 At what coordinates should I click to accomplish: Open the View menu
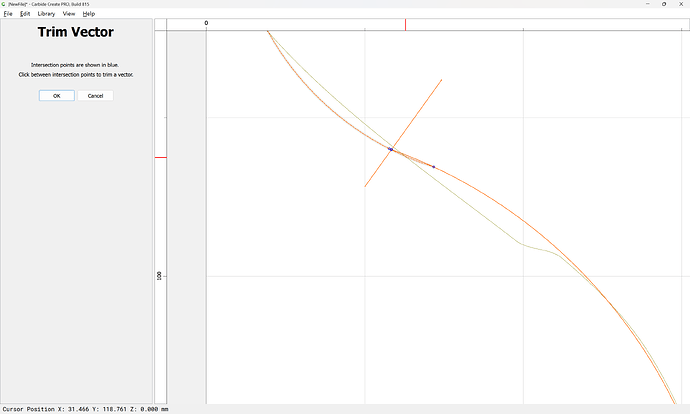click(69, 14)
